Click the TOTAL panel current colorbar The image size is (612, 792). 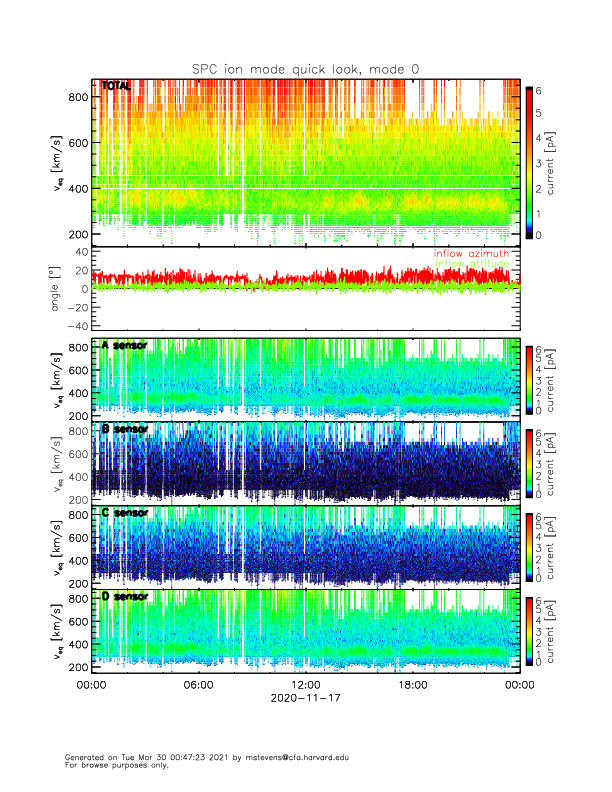tap(530, 162)
